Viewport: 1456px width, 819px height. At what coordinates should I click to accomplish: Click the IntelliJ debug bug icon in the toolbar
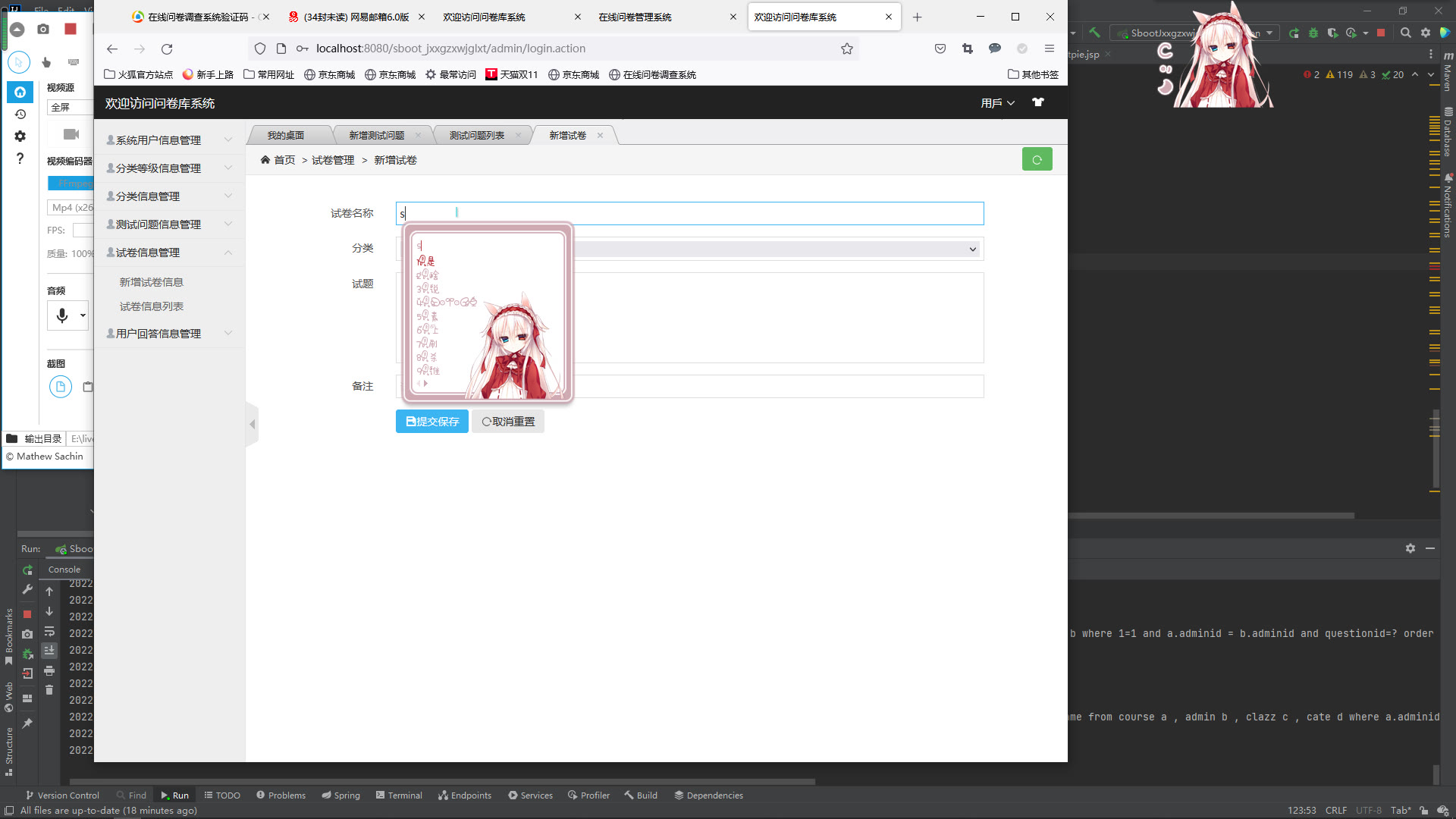[1313, 33]
